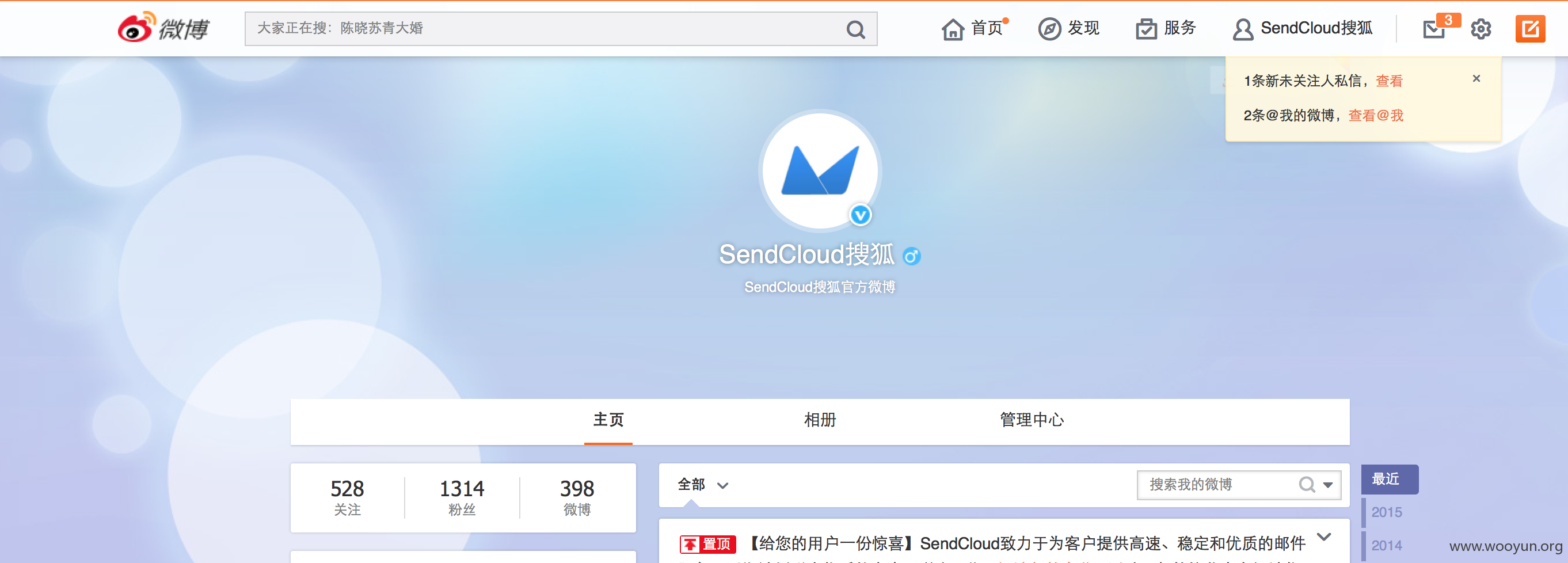
Task: Click 查看@我 mentions link
Action: tap(1376, 116)
